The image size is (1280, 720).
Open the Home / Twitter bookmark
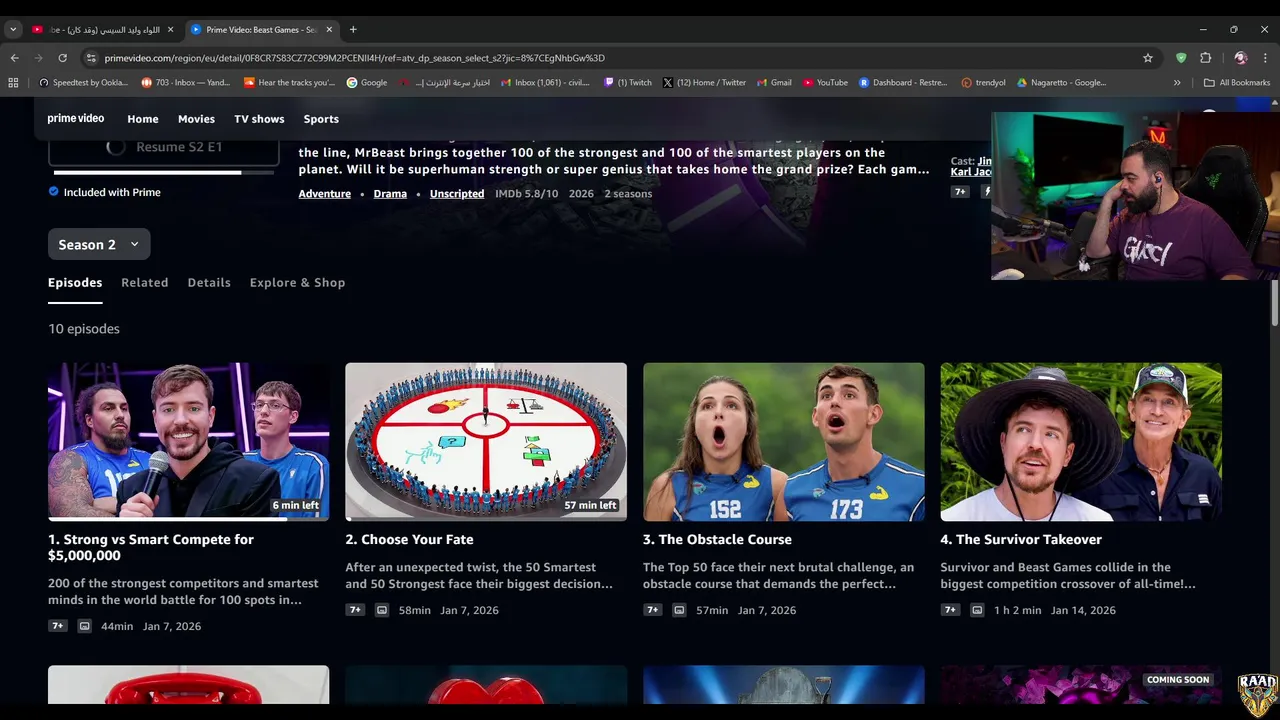(704, 83)
